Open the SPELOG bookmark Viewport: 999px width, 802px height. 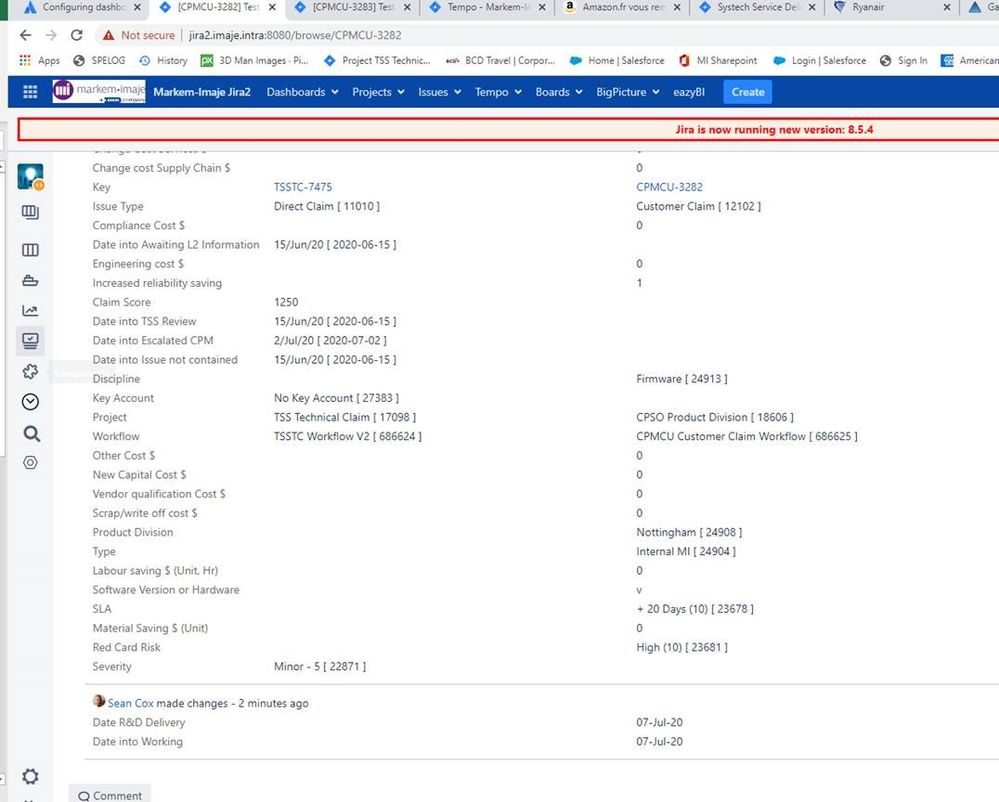(99, 61)
